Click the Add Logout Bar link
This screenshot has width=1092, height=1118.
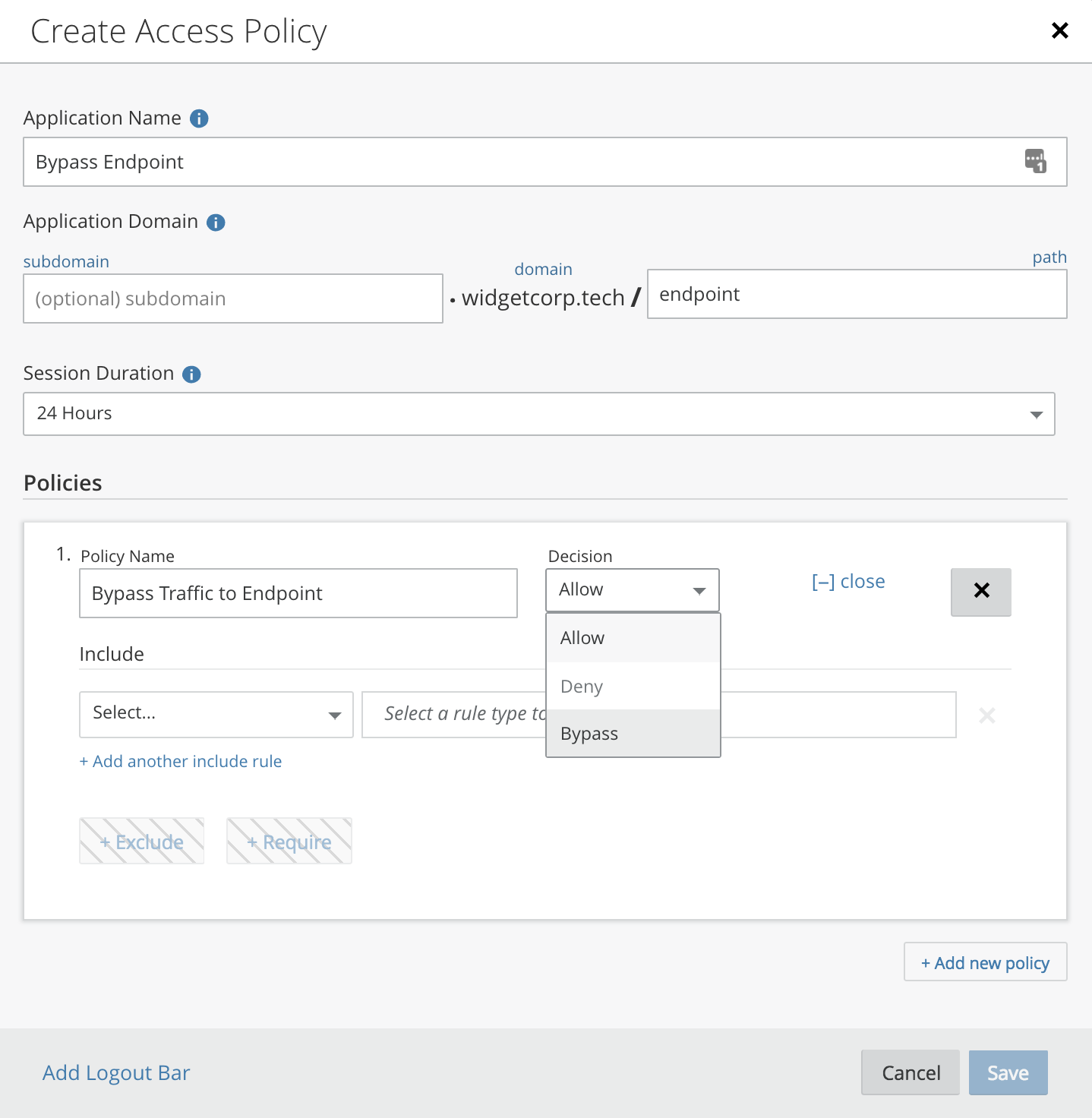click(116, 1072)
